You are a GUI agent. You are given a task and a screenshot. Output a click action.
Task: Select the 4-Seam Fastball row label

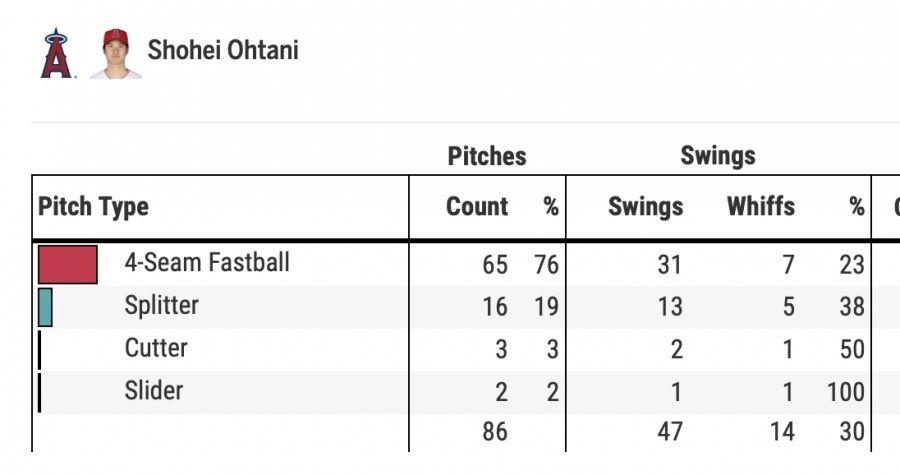(x=207, y=263)
